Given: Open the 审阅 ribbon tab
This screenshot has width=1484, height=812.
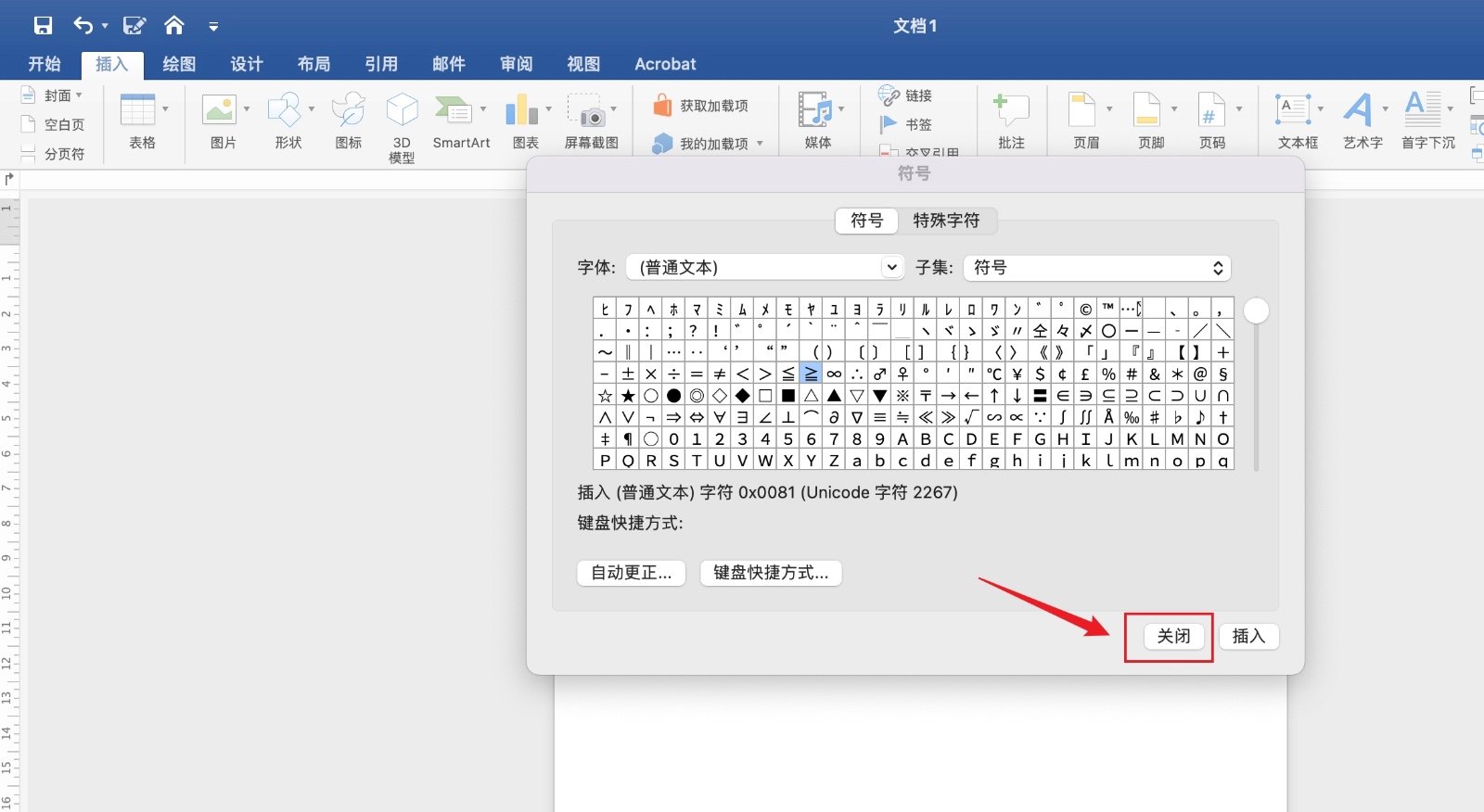Looking at the screenshot, I should point(517,64).
